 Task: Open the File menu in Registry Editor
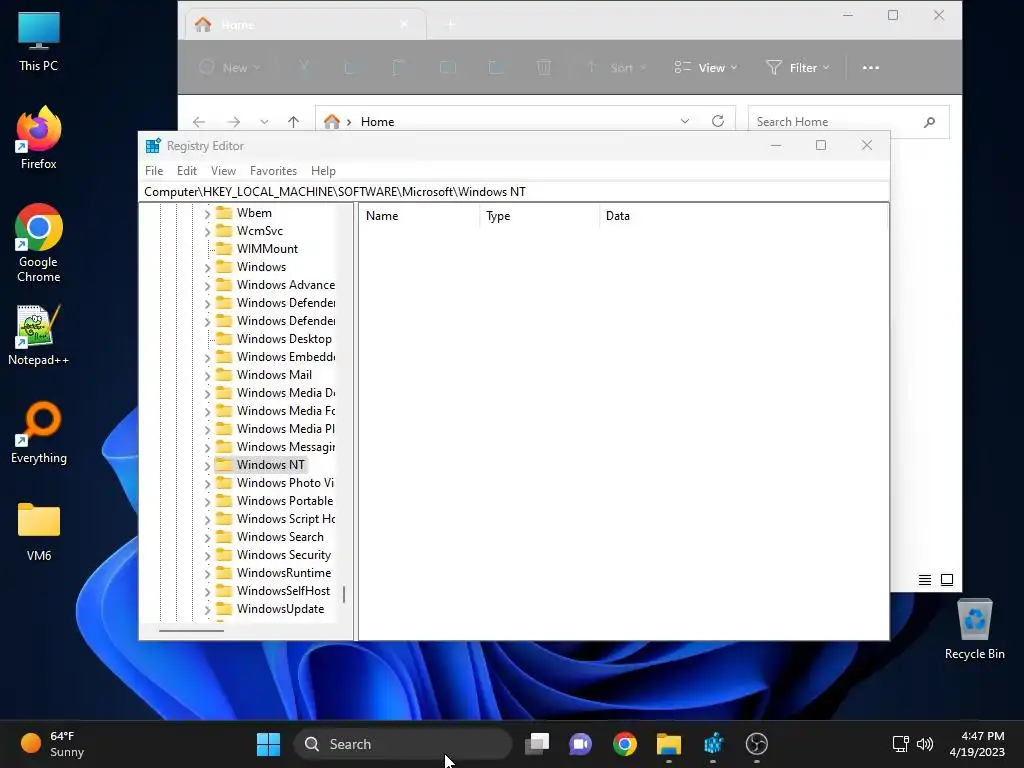(154, 170)
